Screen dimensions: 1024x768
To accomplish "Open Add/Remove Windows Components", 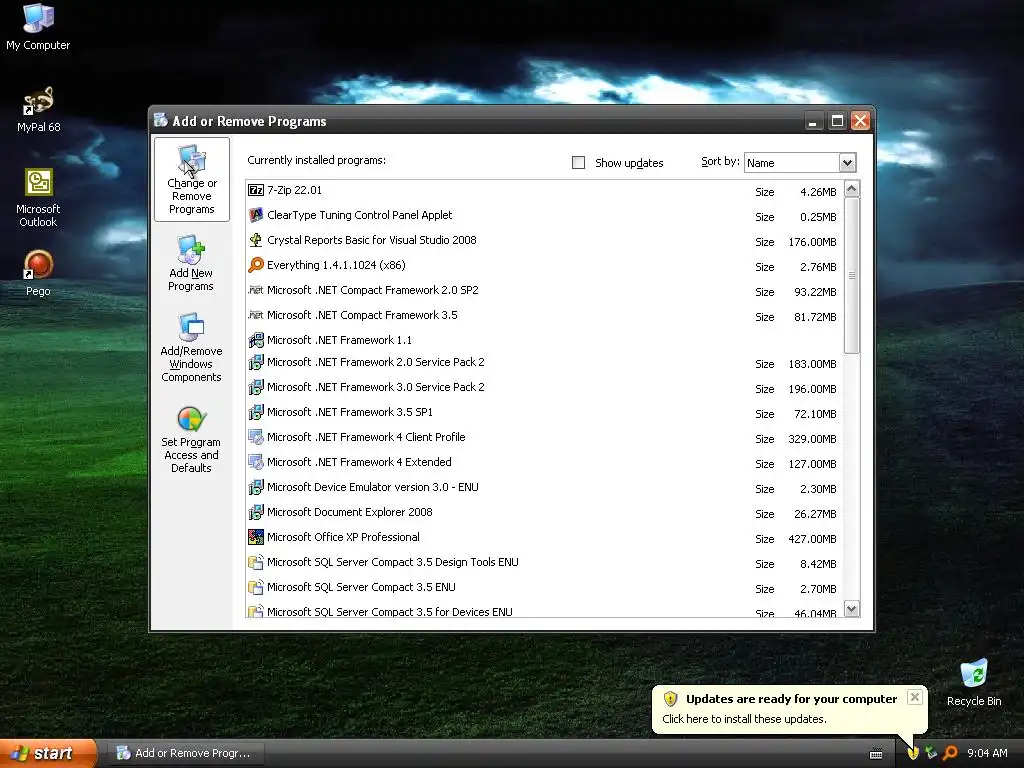I will click(191, 347).
